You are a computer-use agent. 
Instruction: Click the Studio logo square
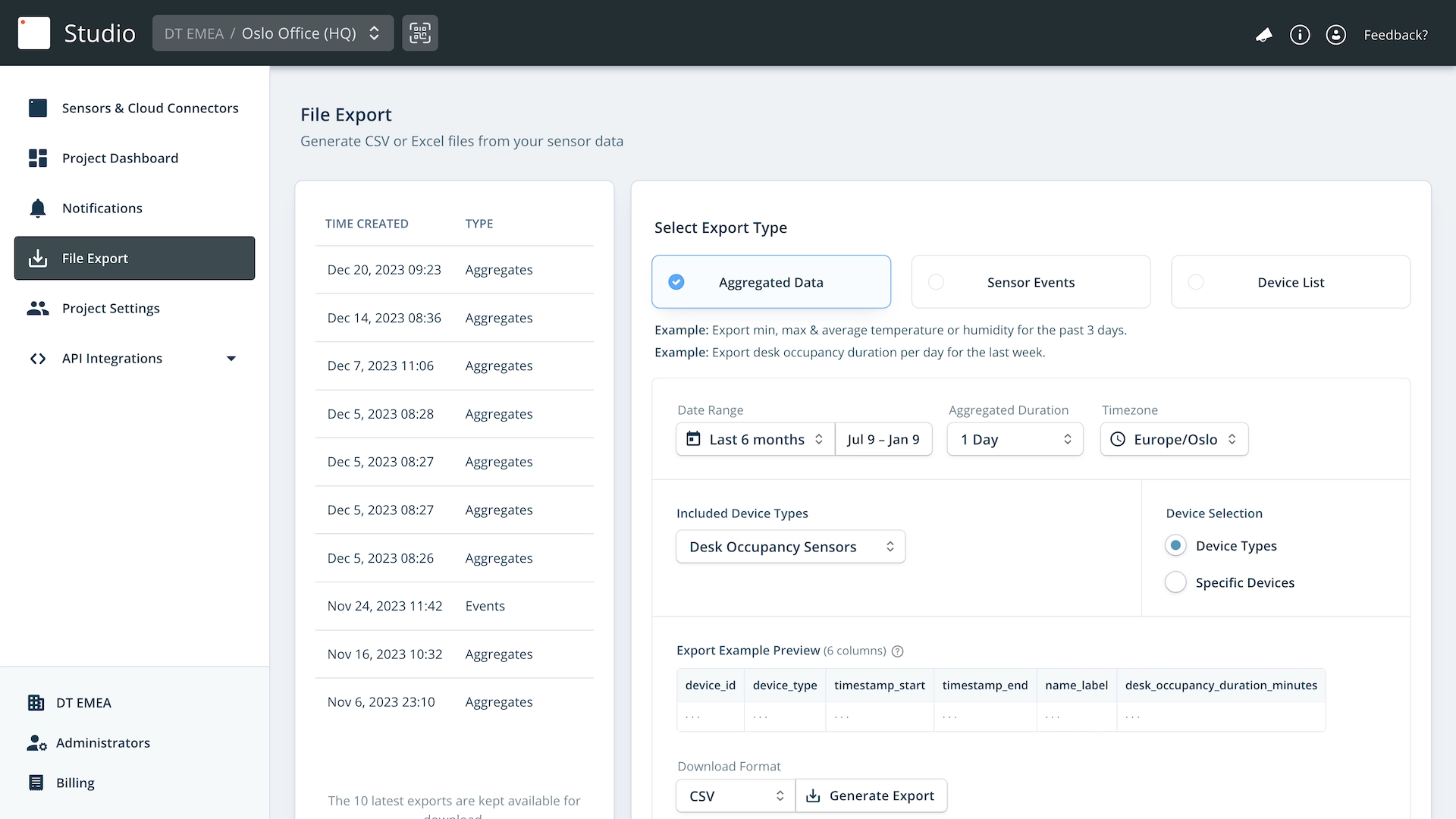[34, 33]
